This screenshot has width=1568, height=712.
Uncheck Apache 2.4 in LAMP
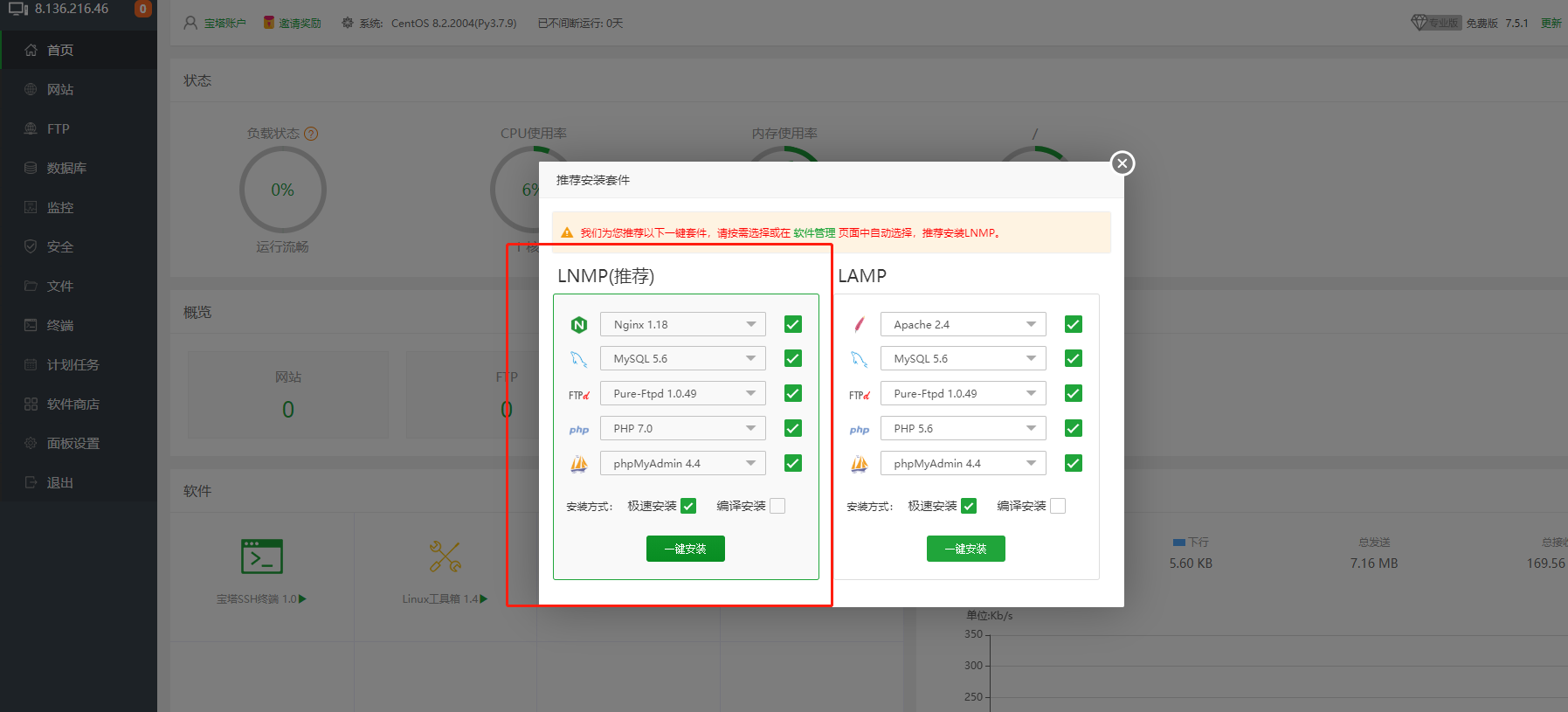pos(1074,324)
